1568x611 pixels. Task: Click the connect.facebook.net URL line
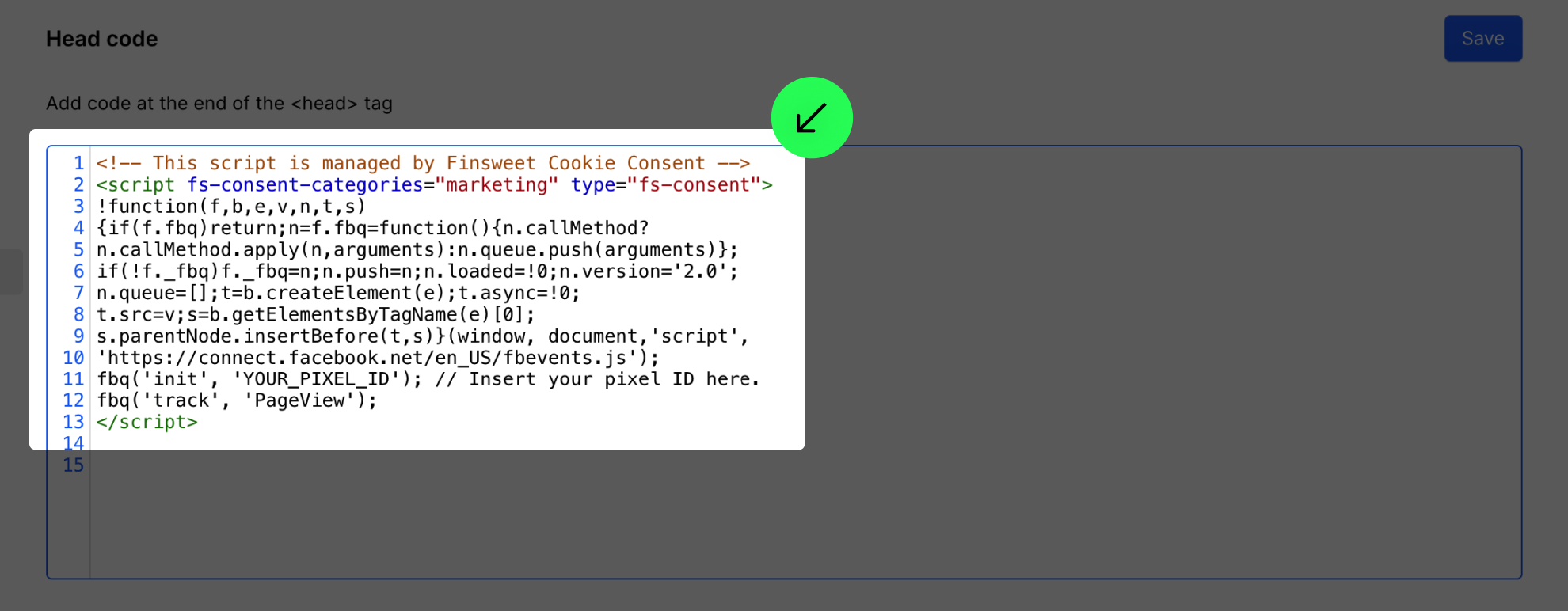378,358
